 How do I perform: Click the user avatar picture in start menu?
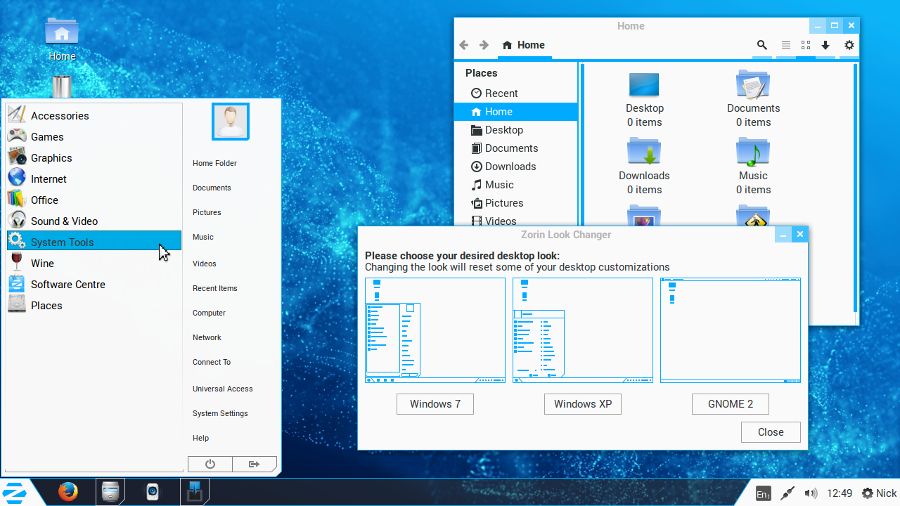pos(230,121)
